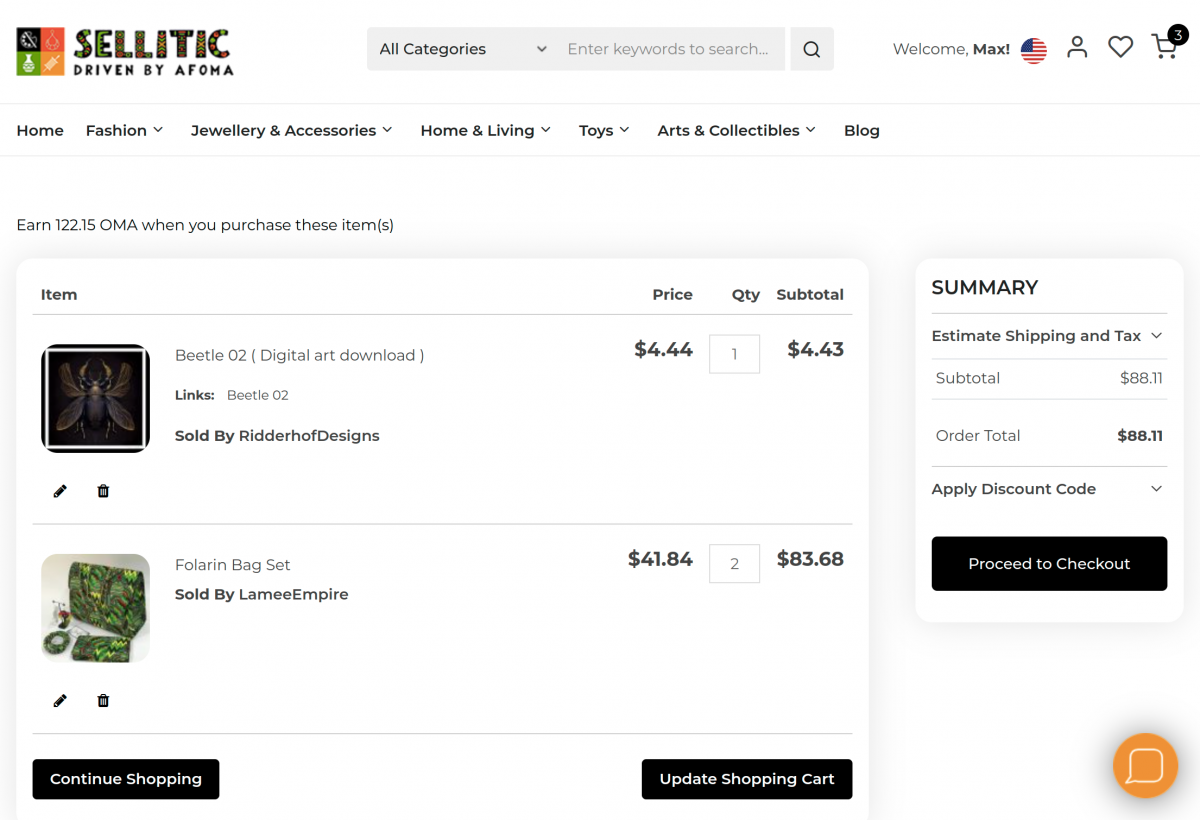This screenshot has width=1200, height=820.
Task: Remove Folarin Bag Set with trash icon
Action: [x=103, y=701]
